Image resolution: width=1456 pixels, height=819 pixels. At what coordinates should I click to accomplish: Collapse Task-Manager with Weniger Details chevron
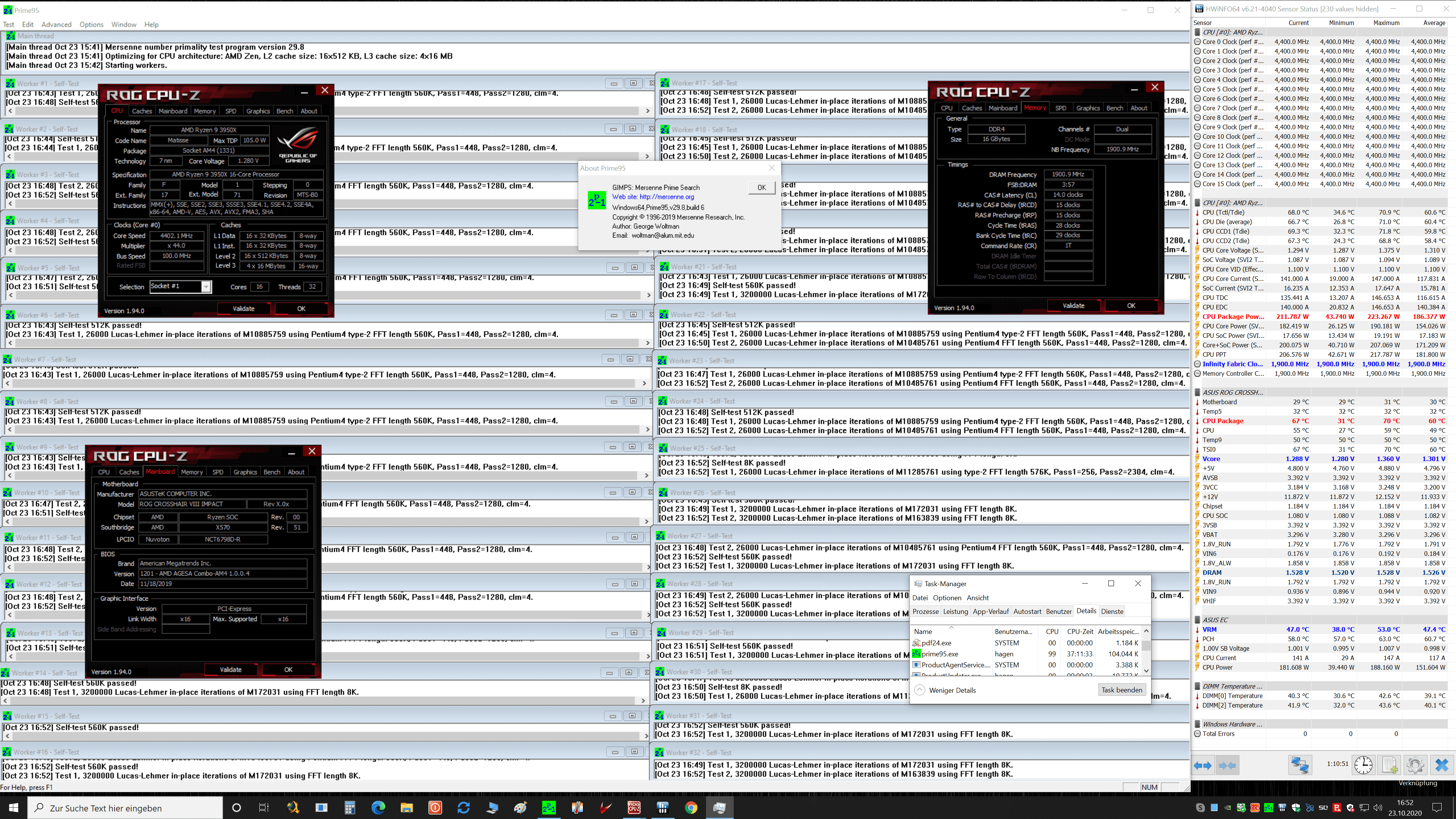pos(919,690)
